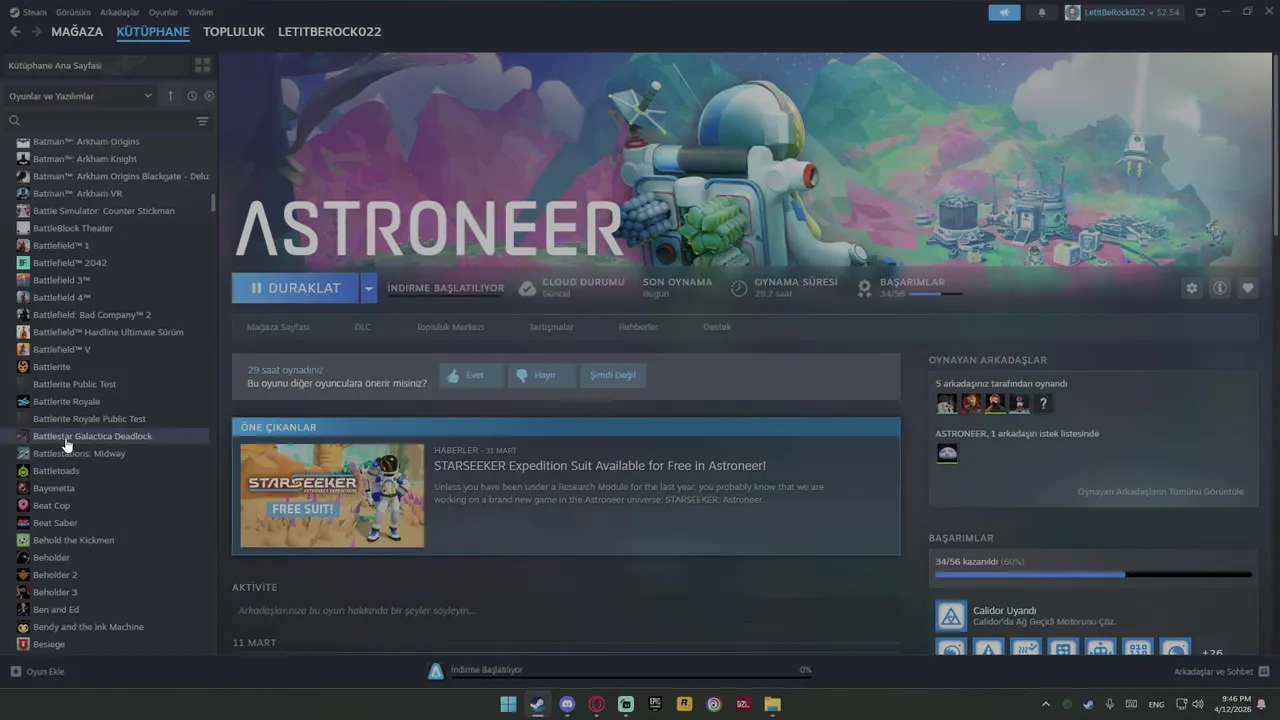Go back with the left arrow
The image size is (1280, 720).
click(x=15, y=31)
